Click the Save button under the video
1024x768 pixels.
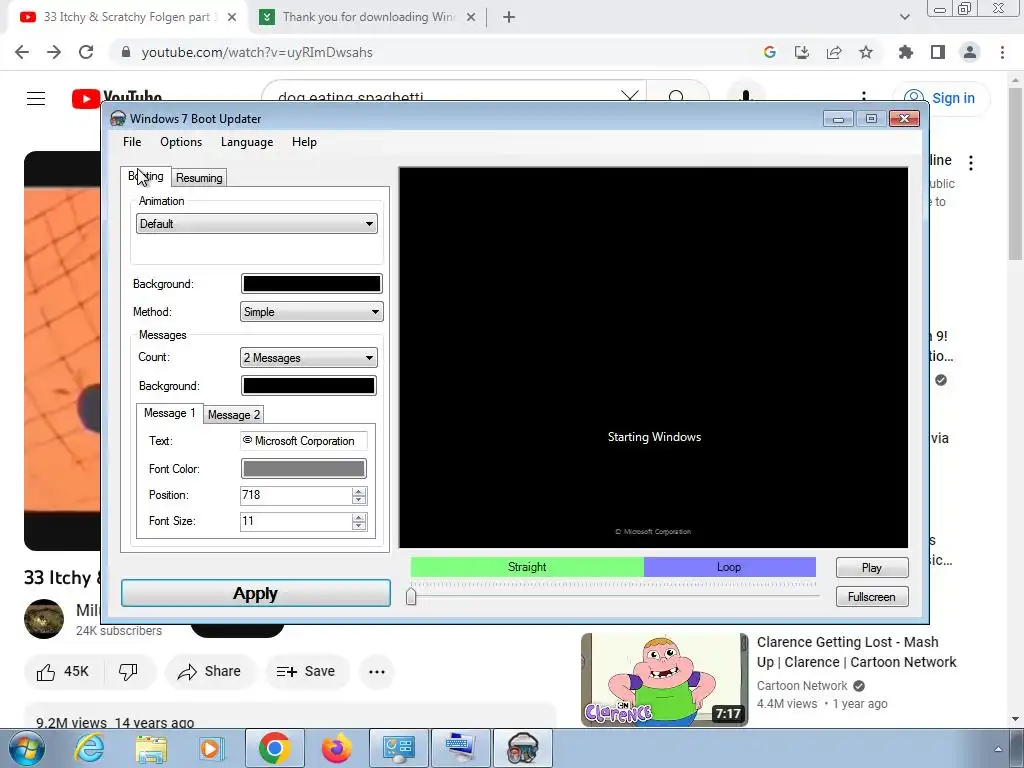(x=306, y=671)
